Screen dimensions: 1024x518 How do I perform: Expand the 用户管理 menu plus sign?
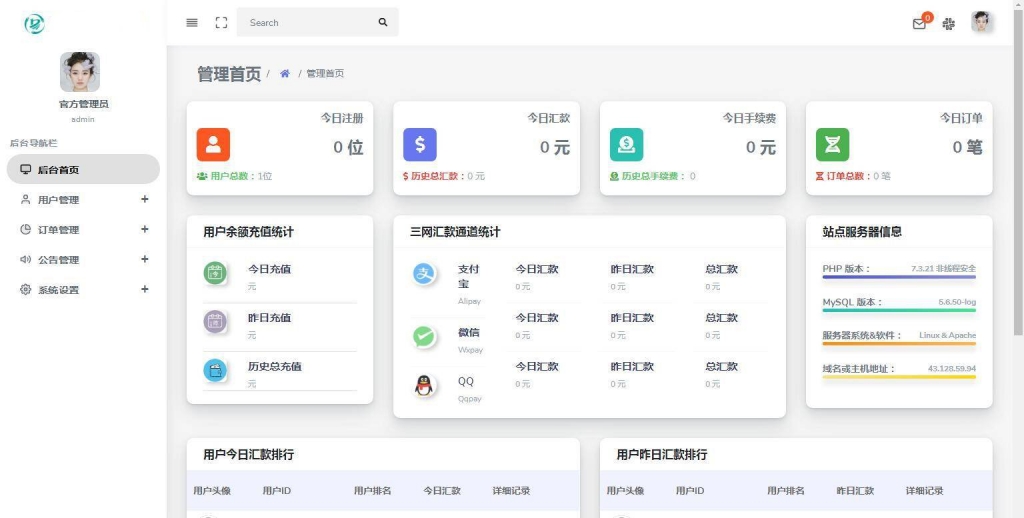145,200
